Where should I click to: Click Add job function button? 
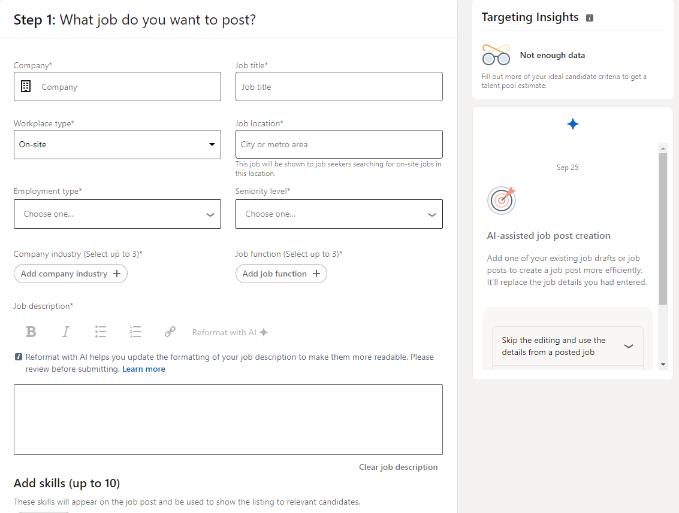(x=281, y=274)
